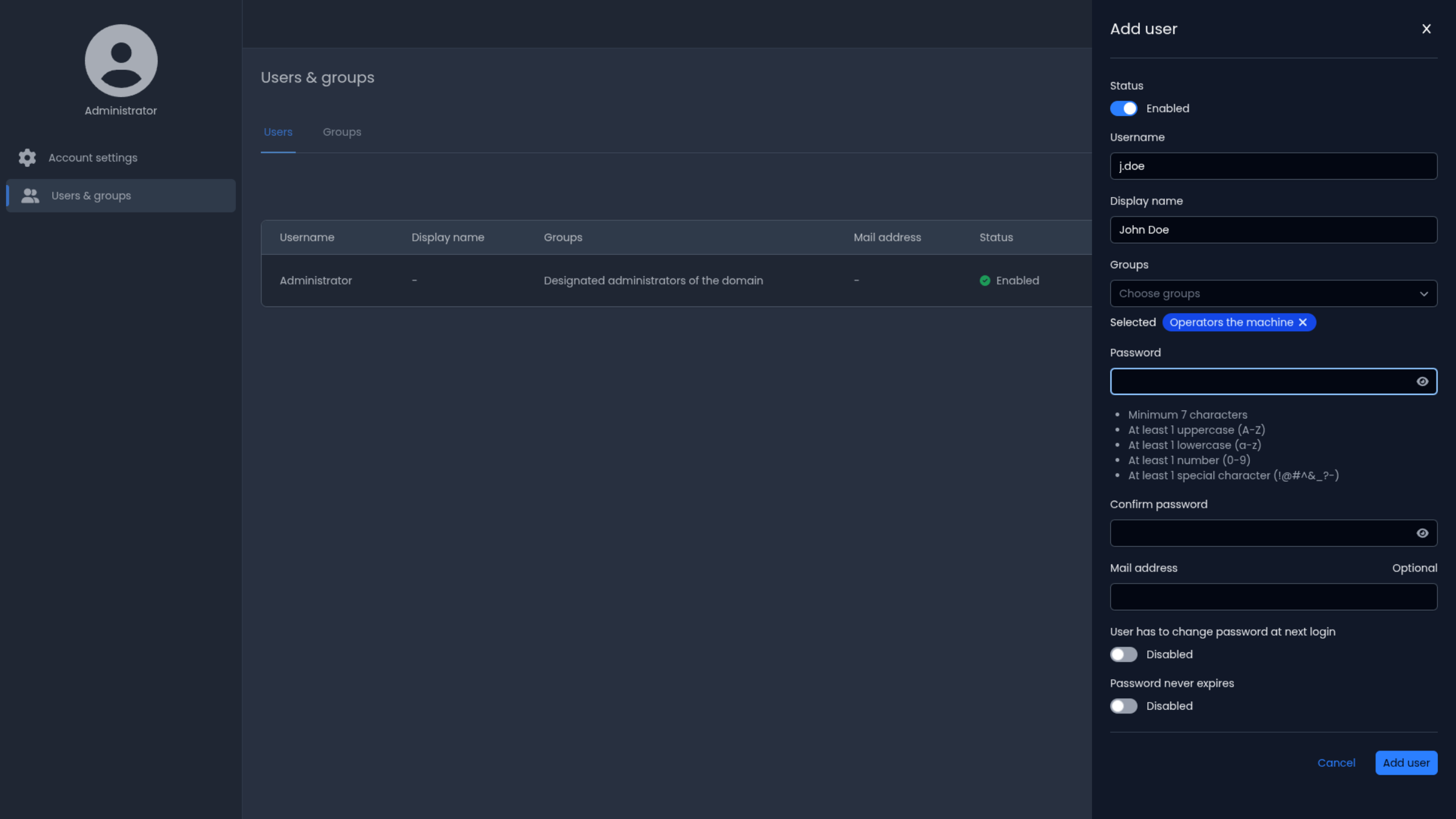Enable change password at next login
1456x819 pixels.
click(x=1124, y=655)
